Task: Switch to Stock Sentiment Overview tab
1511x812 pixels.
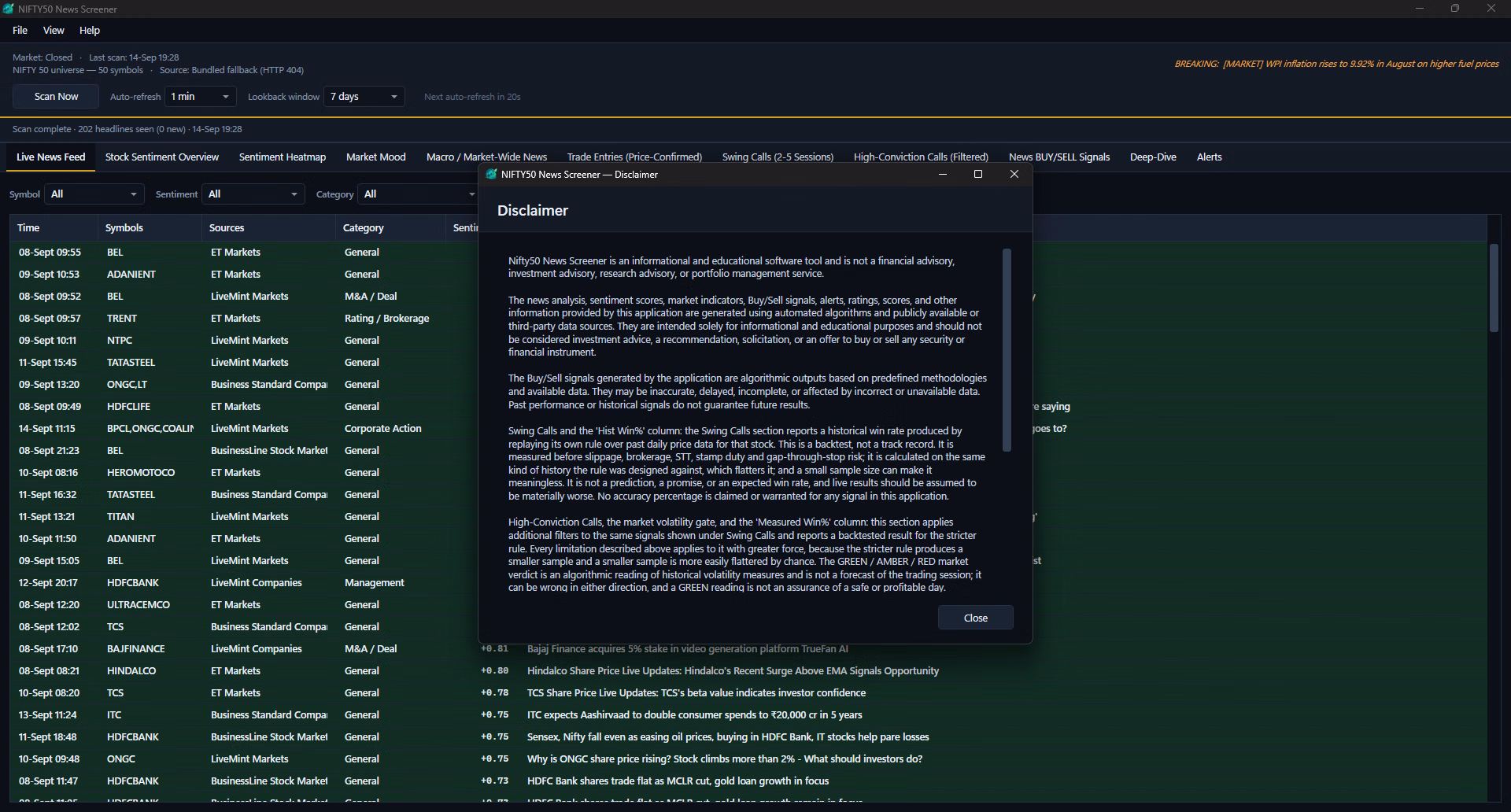Action: (x=162, y=157)
